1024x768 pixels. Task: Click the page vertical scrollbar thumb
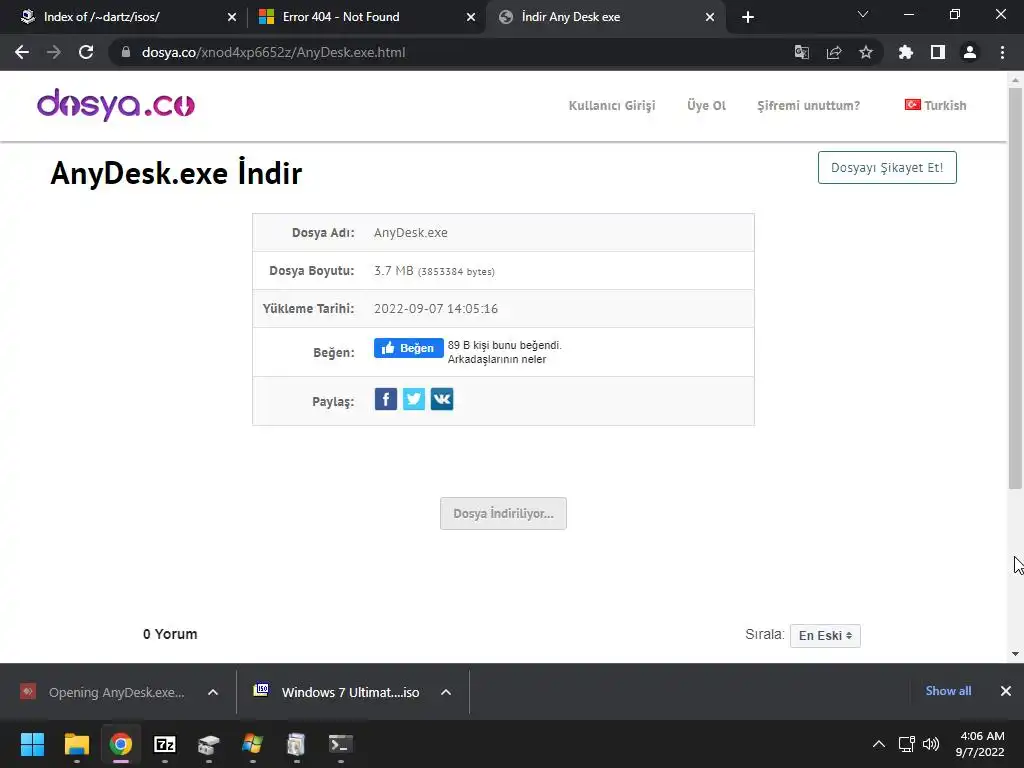(x=1015, y=287)
